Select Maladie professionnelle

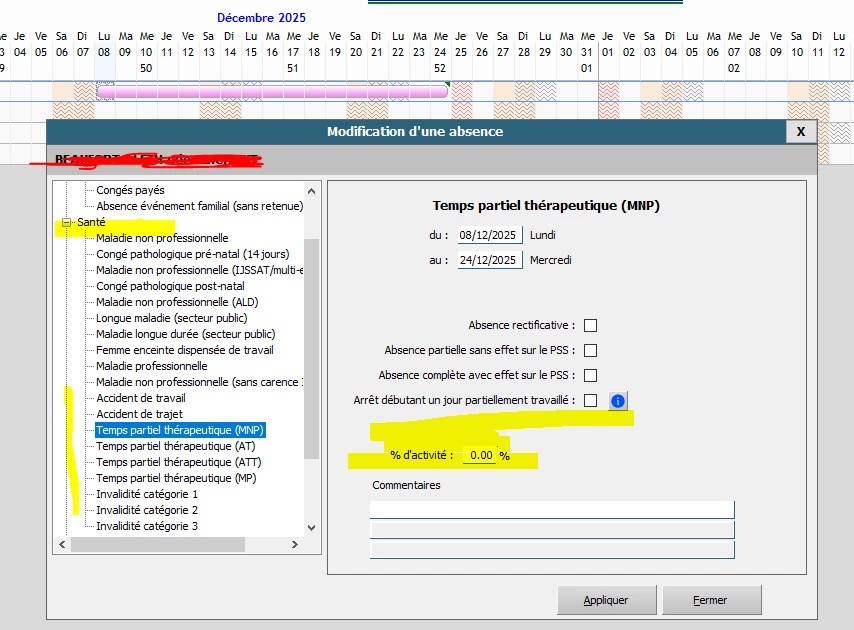pyautogui.click(x=152, y=366)
